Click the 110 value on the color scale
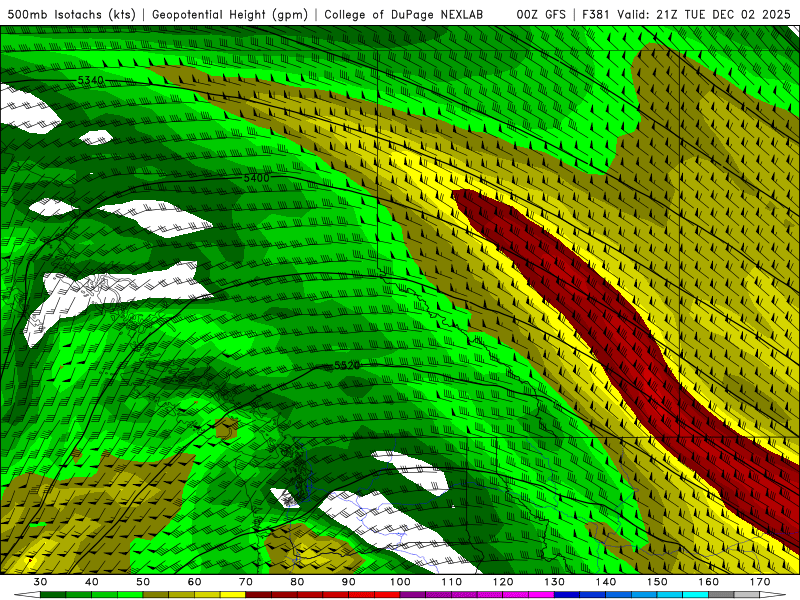The height and width of the screenshot is (600, 800). click(x=452, y=582)
